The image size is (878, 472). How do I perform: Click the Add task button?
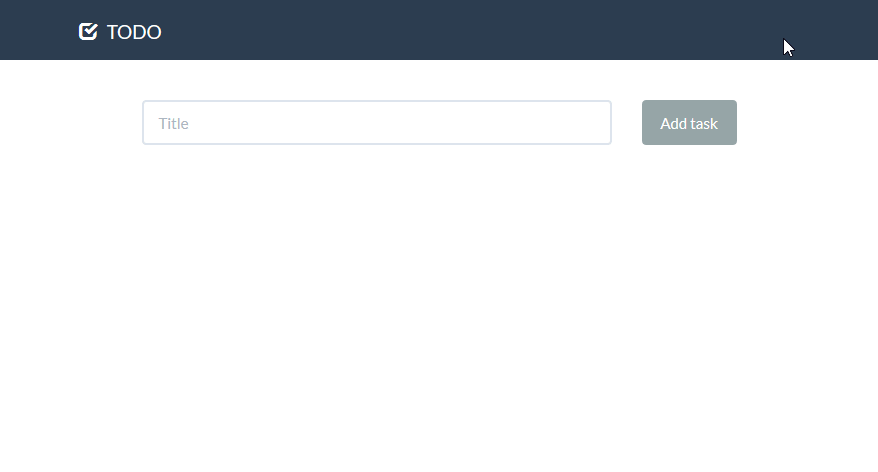[689, 123]
